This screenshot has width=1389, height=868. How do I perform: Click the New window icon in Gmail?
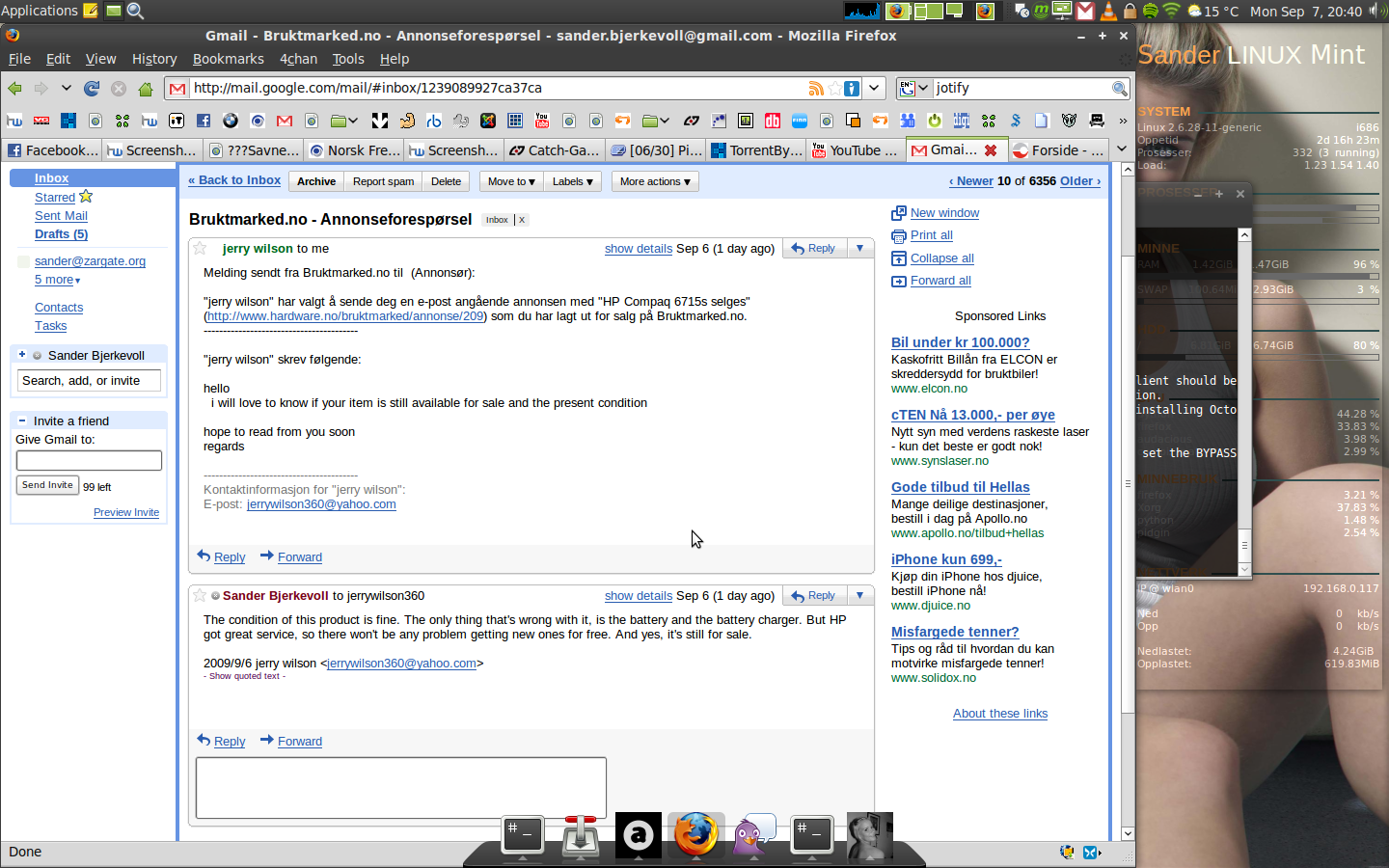[x=899, y=213]
